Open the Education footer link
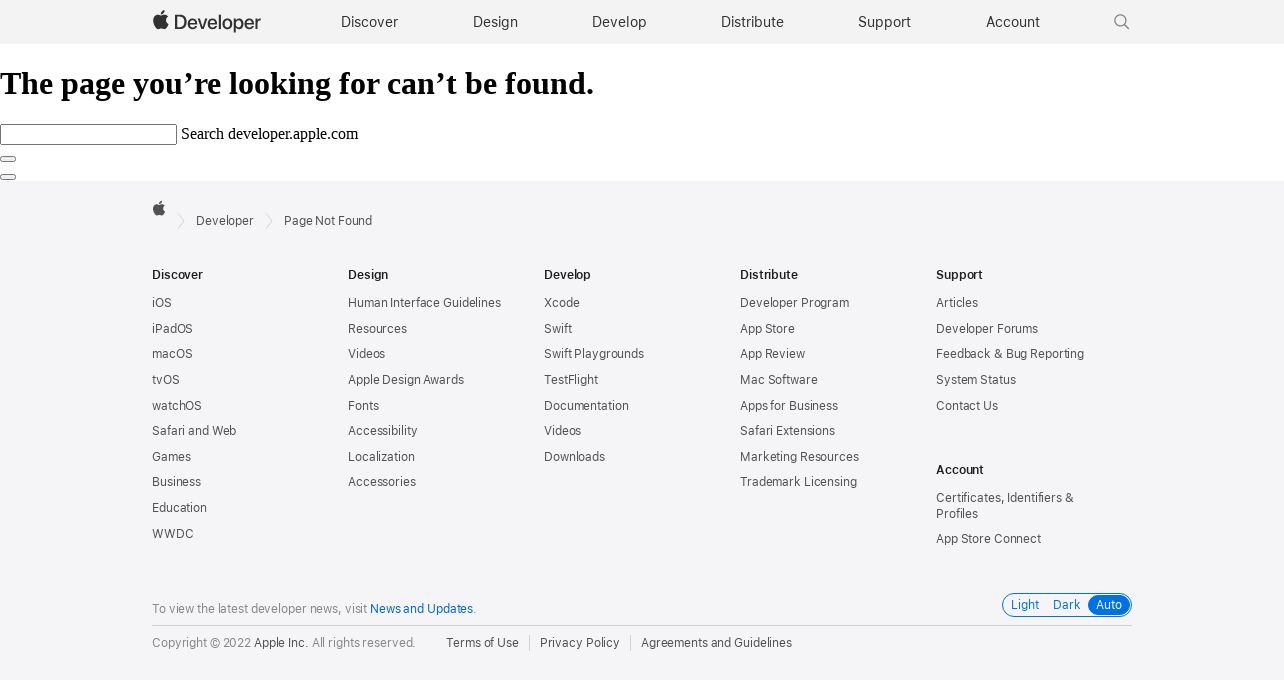Viewport: 1284px width, 680px height. pyautogui.click(x=179, y=508)
